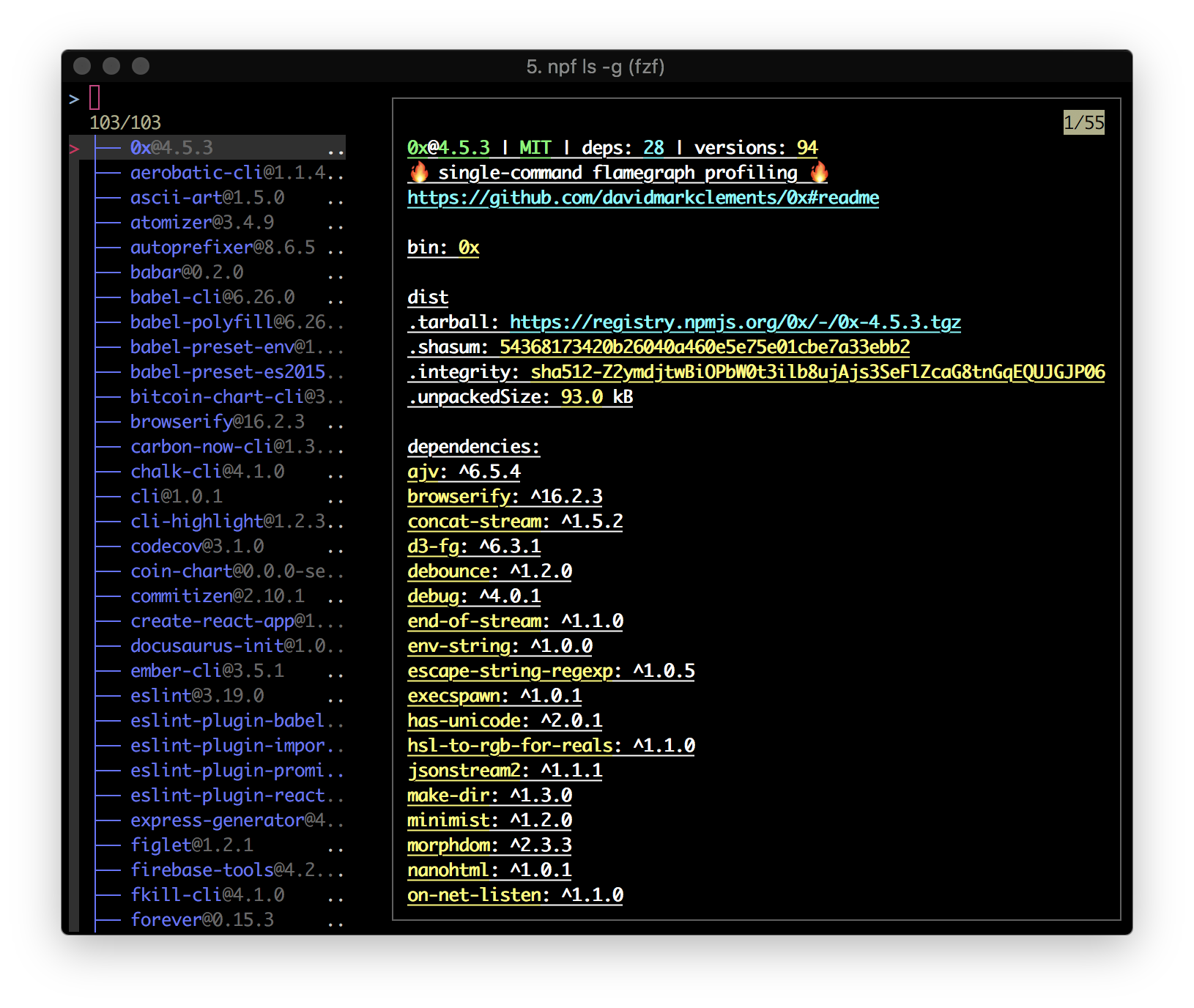Click the terminal title '5. npf ls -g (fzf)'
This screenshot has height=1008, width=1194.
pyautogui.click(x=596, y=67)
